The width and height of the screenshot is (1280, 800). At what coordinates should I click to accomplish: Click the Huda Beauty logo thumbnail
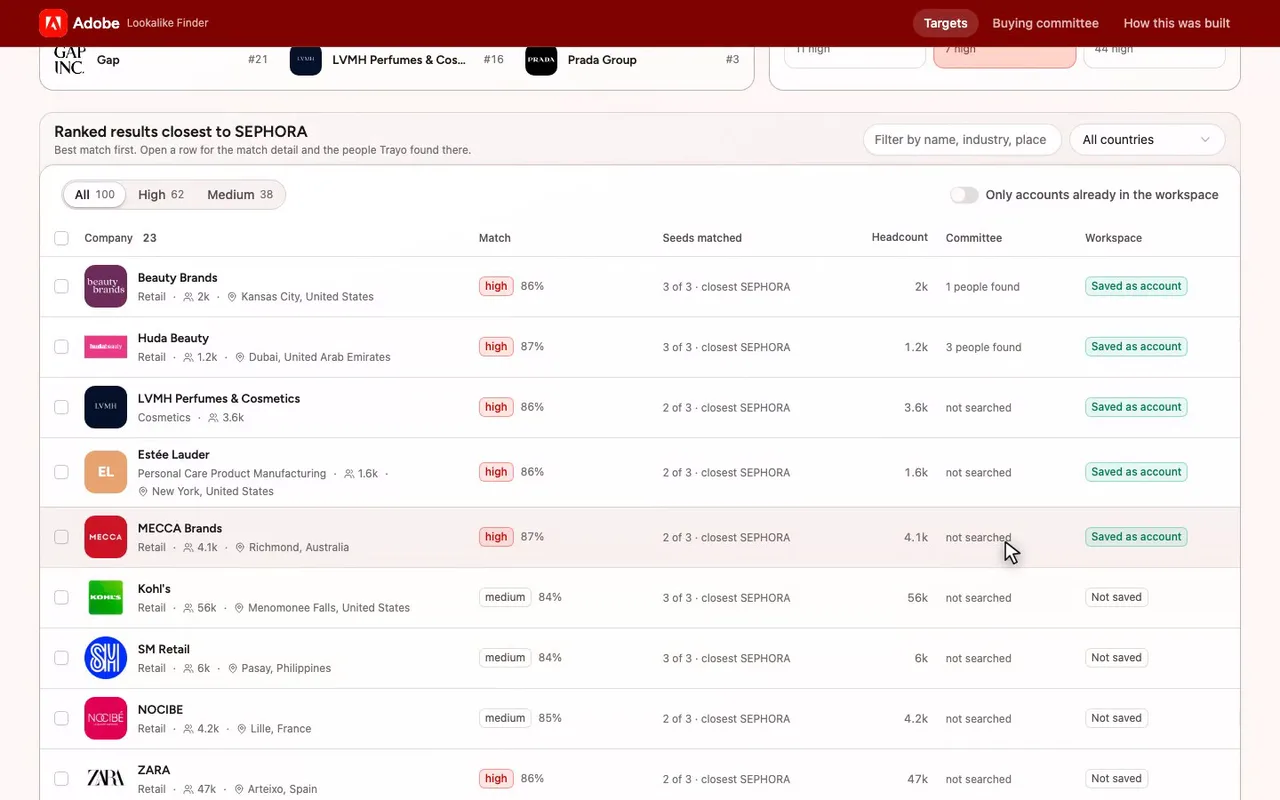[x=106, y=347]
